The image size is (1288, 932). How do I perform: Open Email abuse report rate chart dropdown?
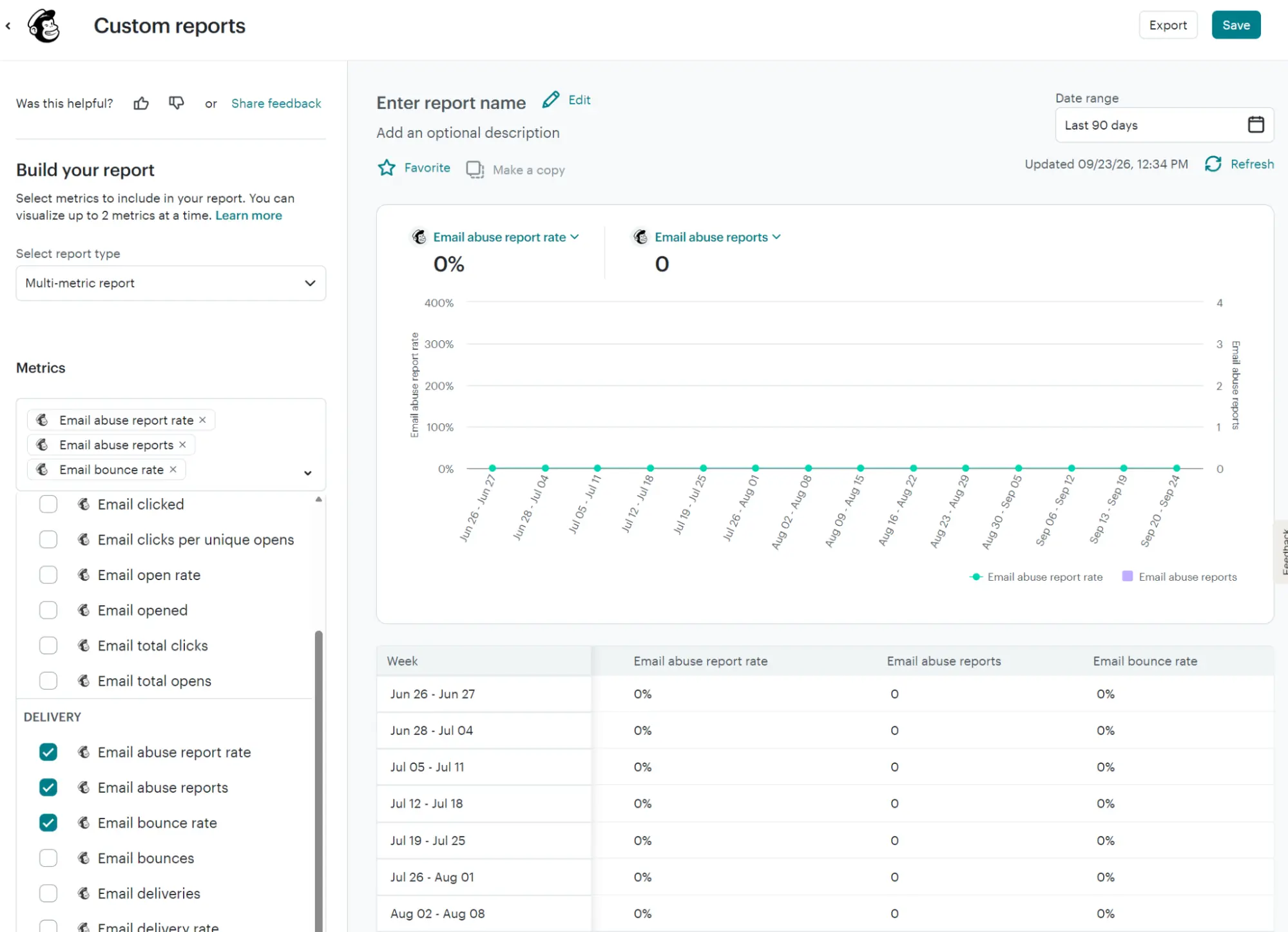point(506,237)
